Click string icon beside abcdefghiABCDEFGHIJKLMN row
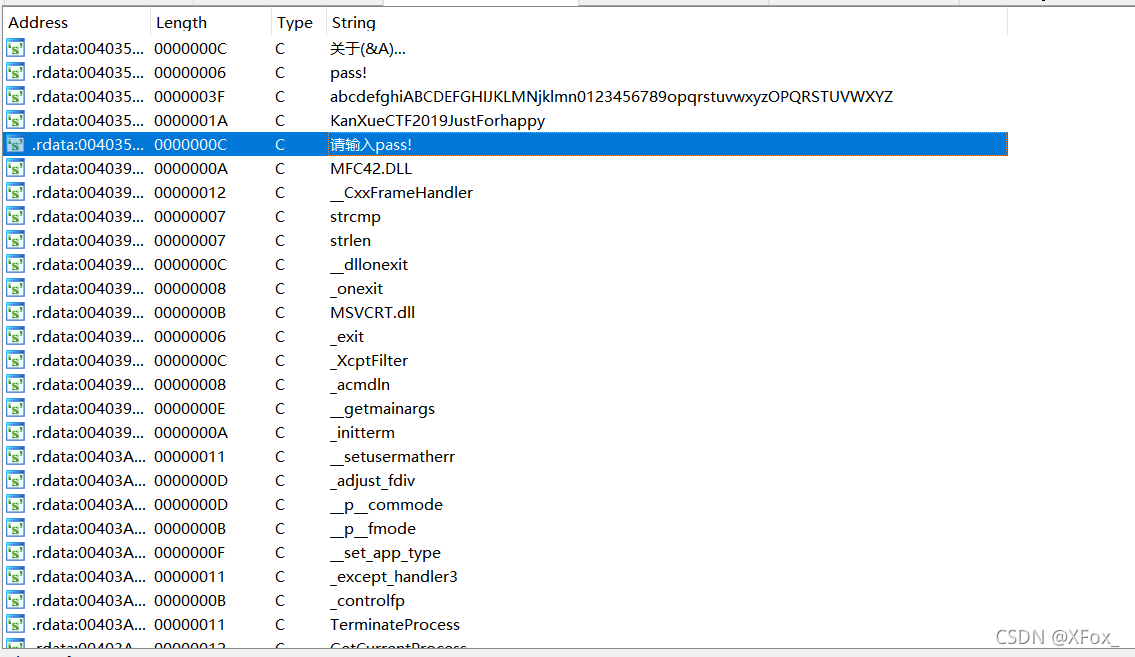The width and height of the screenshot is (1135, 657). [x=15, y=96]
